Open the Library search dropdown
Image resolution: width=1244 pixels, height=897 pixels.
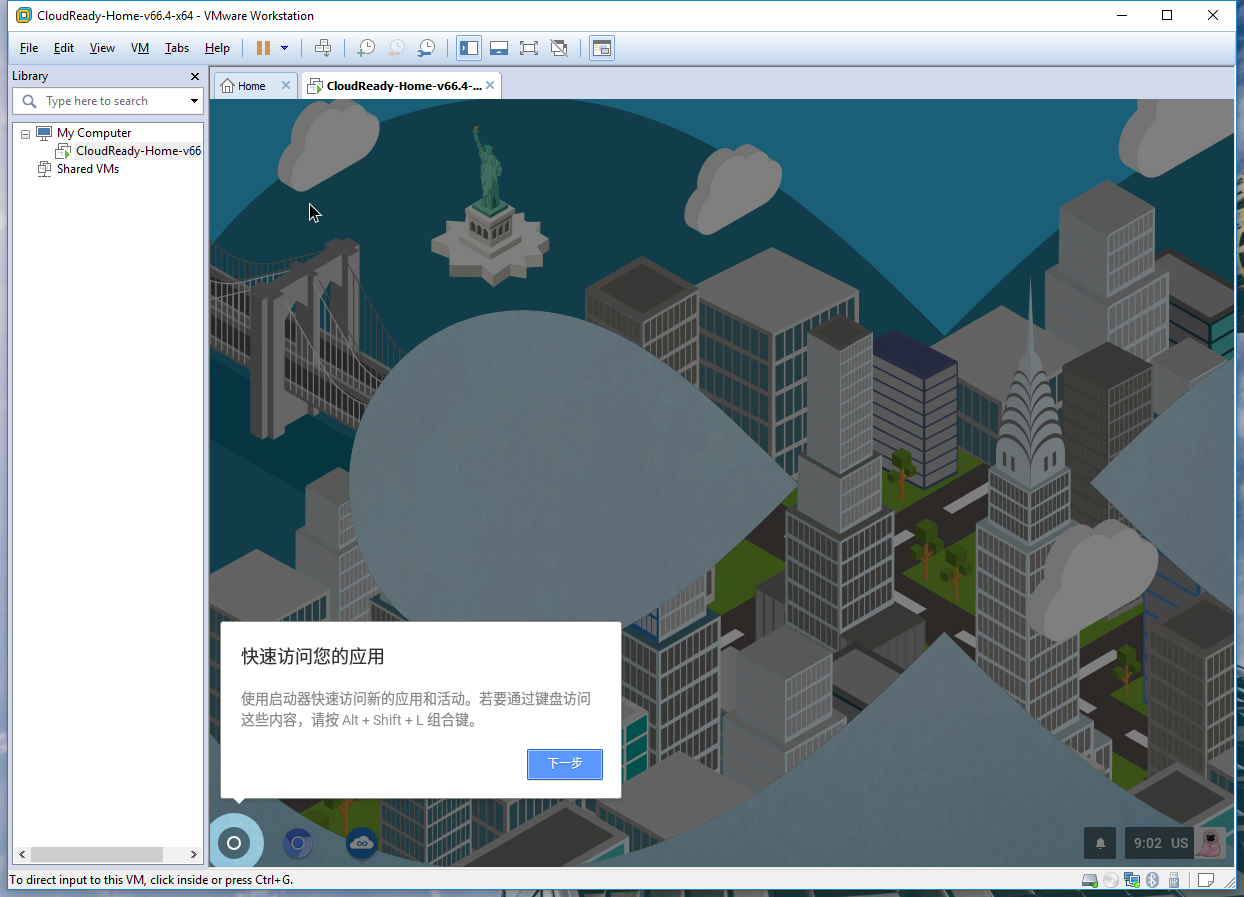(193, 100)
